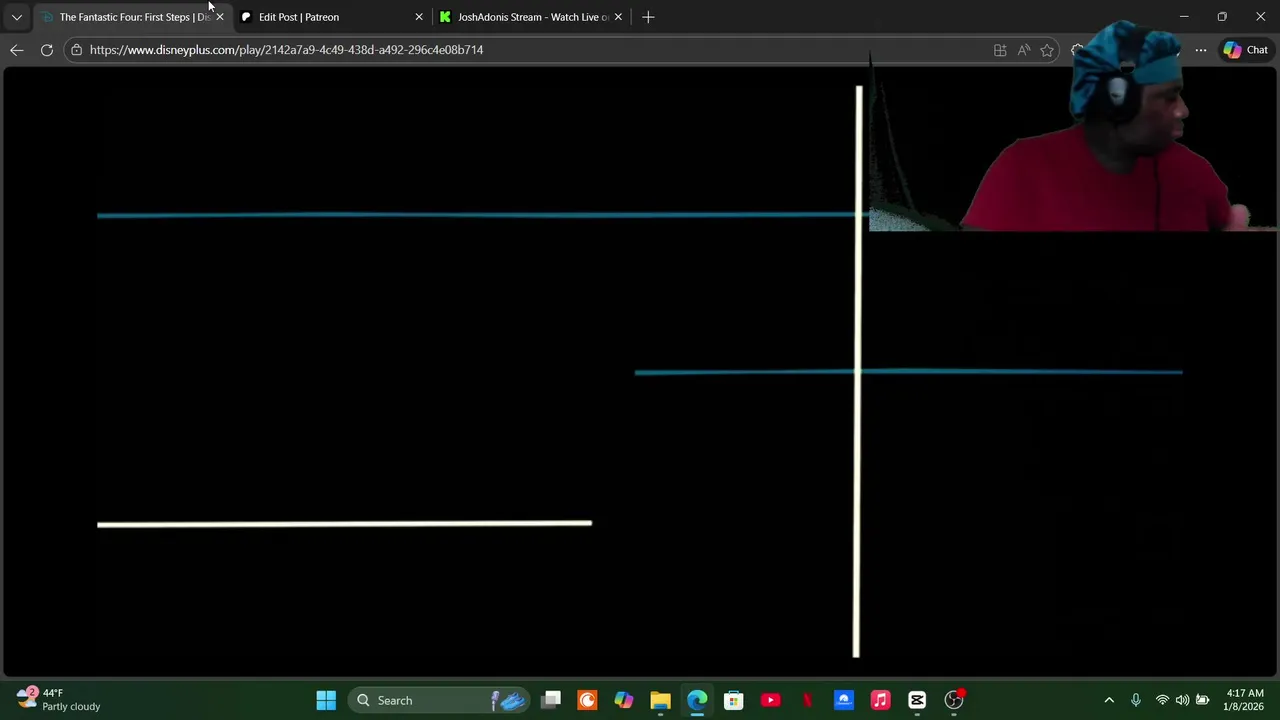Open OBS Studio from taskbar
The image size is (1280, 720).
954,700
